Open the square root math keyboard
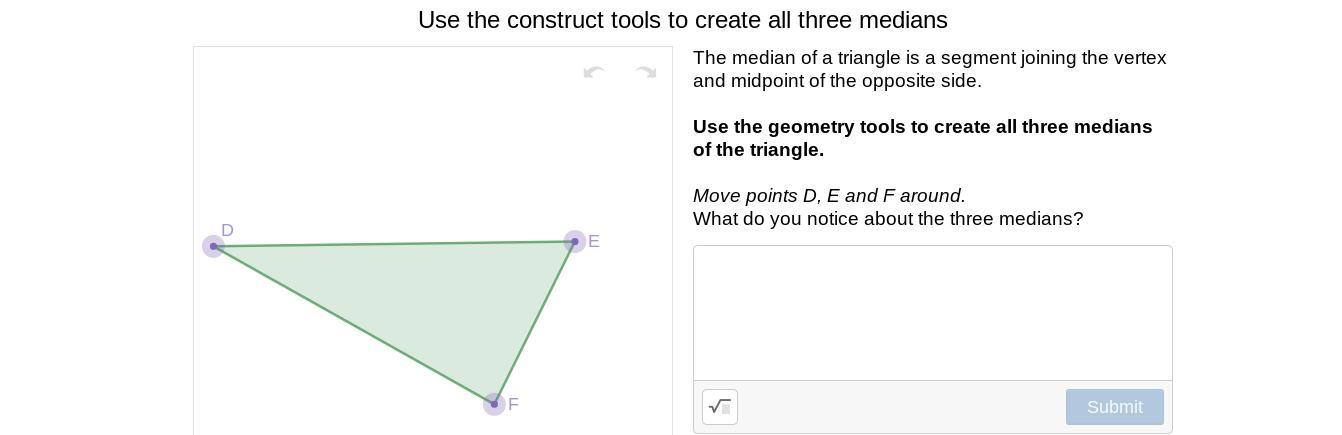 pos(720,407)
